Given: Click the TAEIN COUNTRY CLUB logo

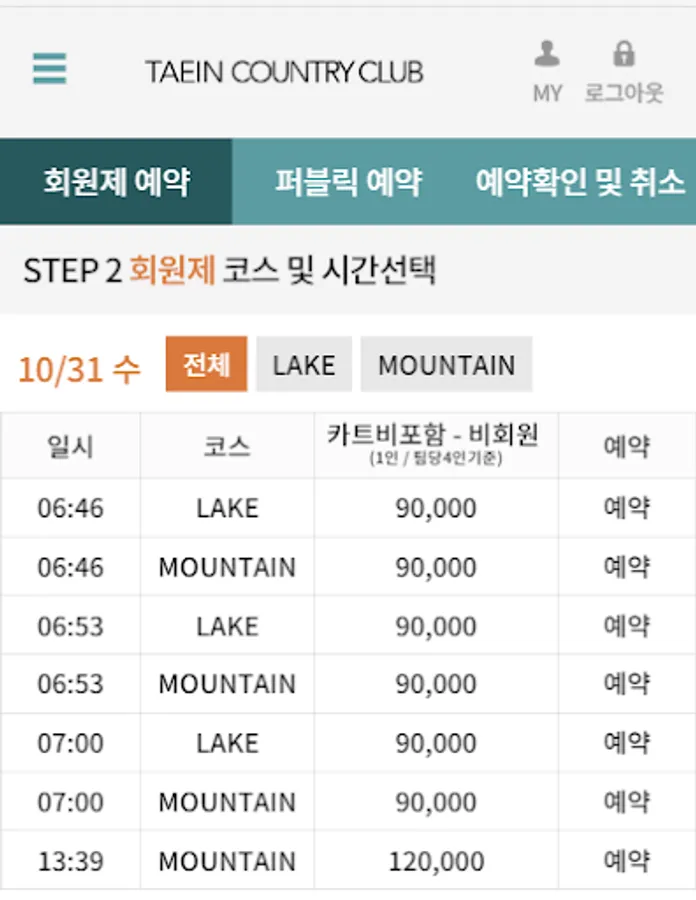Looking at the screenshot, I should pos(284,72).
